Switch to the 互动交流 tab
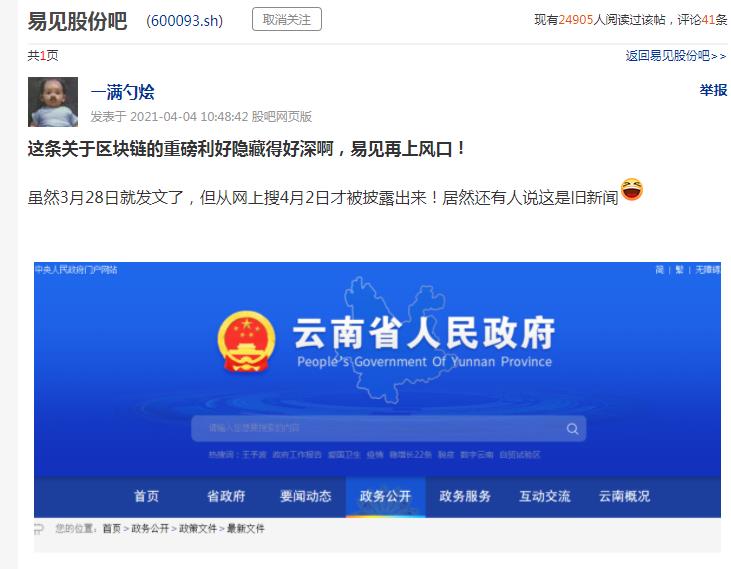 545,496
